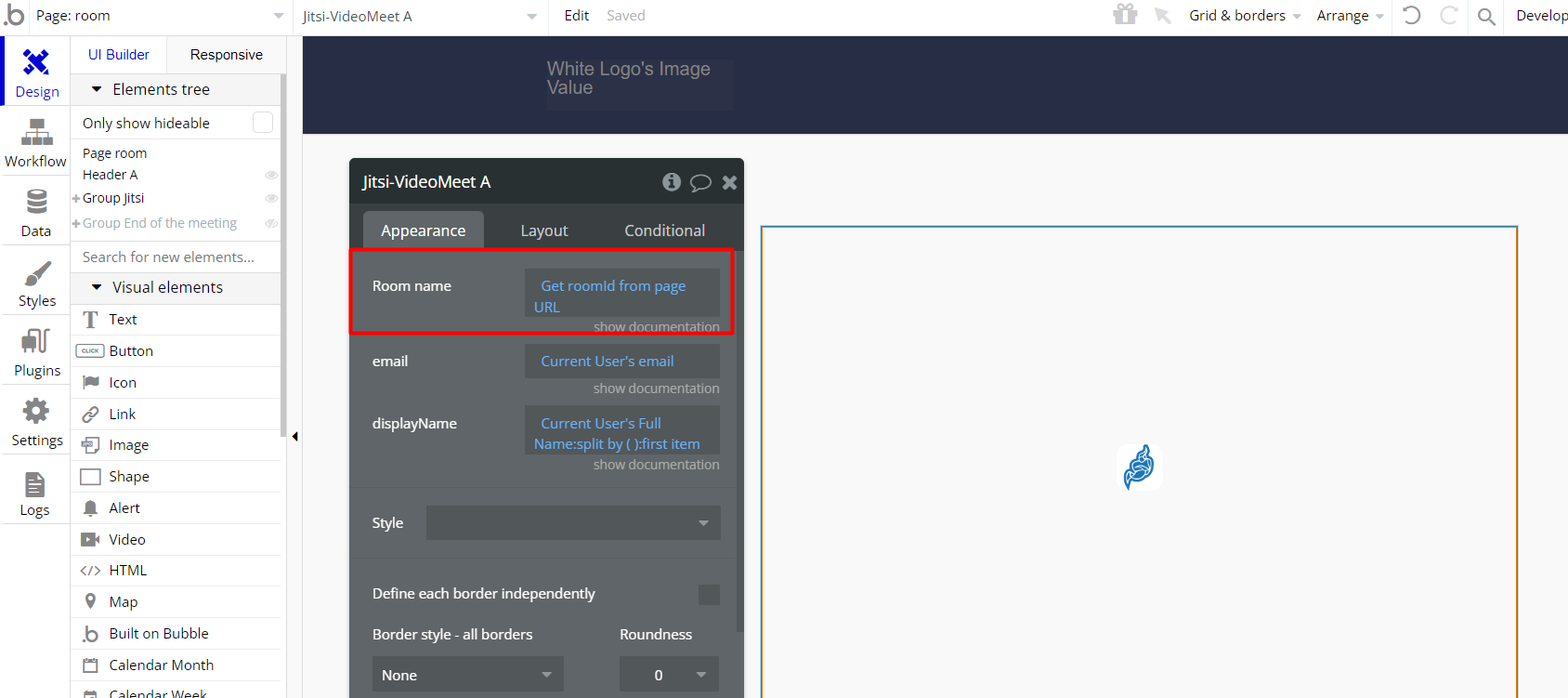This screenshot has height=698, width=1568.
Task: Add an HTML element
Action: click(176, 571)
